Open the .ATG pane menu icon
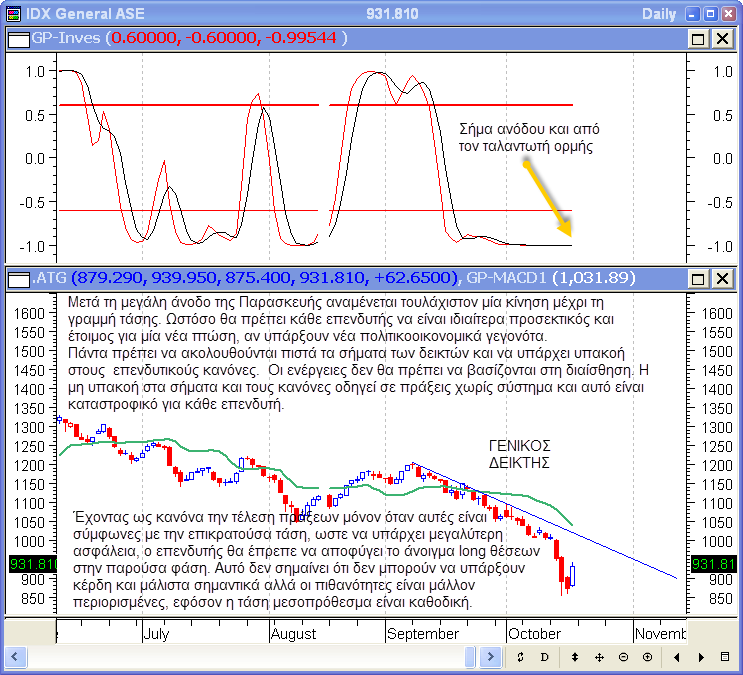 pos(16,277)
